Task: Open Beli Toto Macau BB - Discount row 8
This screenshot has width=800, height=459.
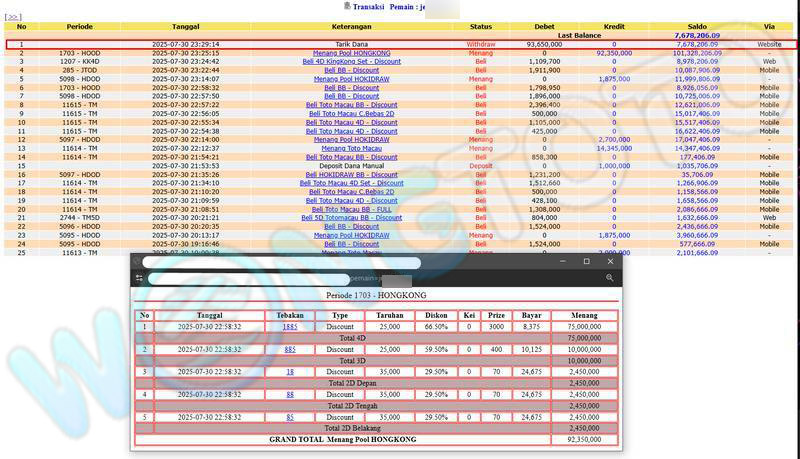Action: pyautogui.click(x=352, y=105)
